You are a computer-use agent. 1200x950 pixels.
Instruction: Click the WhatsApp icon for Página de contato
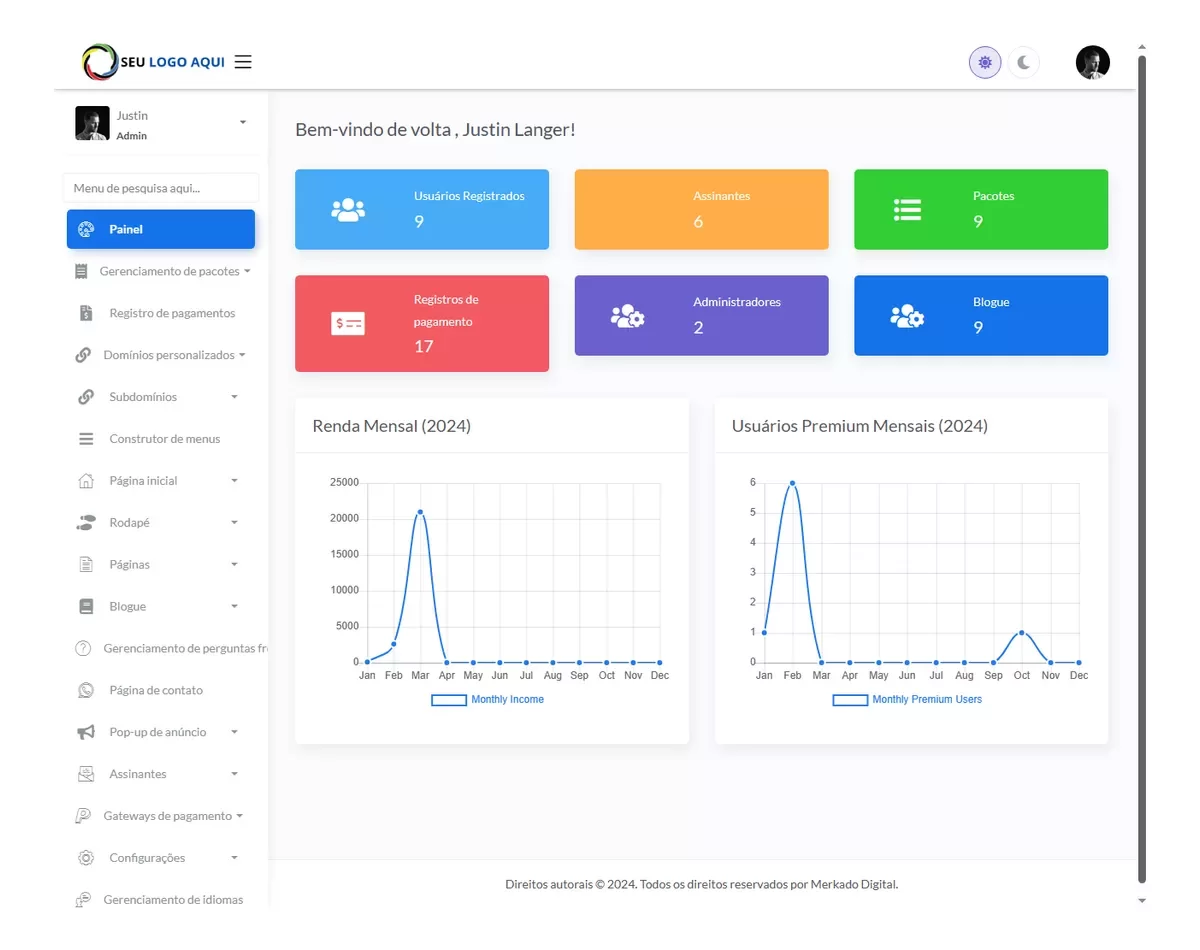[x=86, y=690]
